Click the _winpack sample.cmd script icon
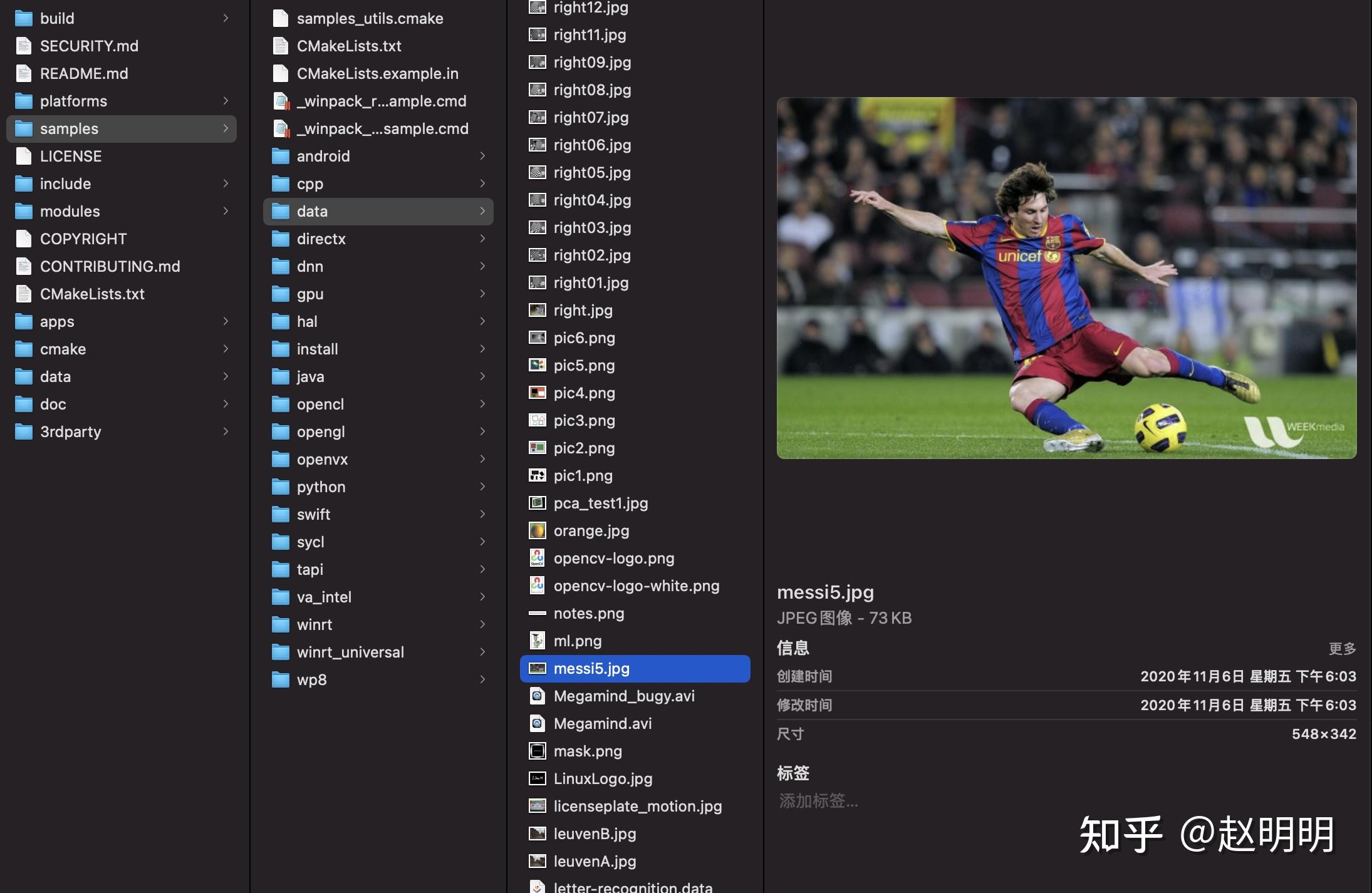 coord(281,128)
